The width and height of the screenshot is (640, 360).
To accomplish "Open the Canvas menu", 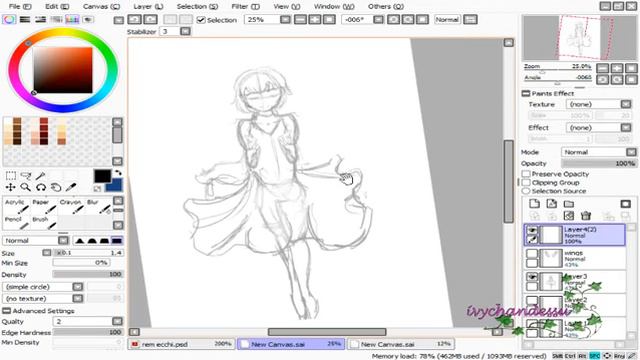I will [101, 7].
